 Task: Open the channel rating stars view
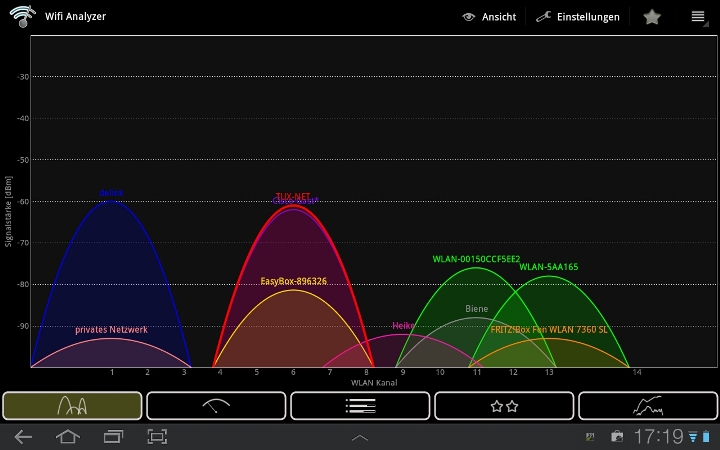pos(504,405)
